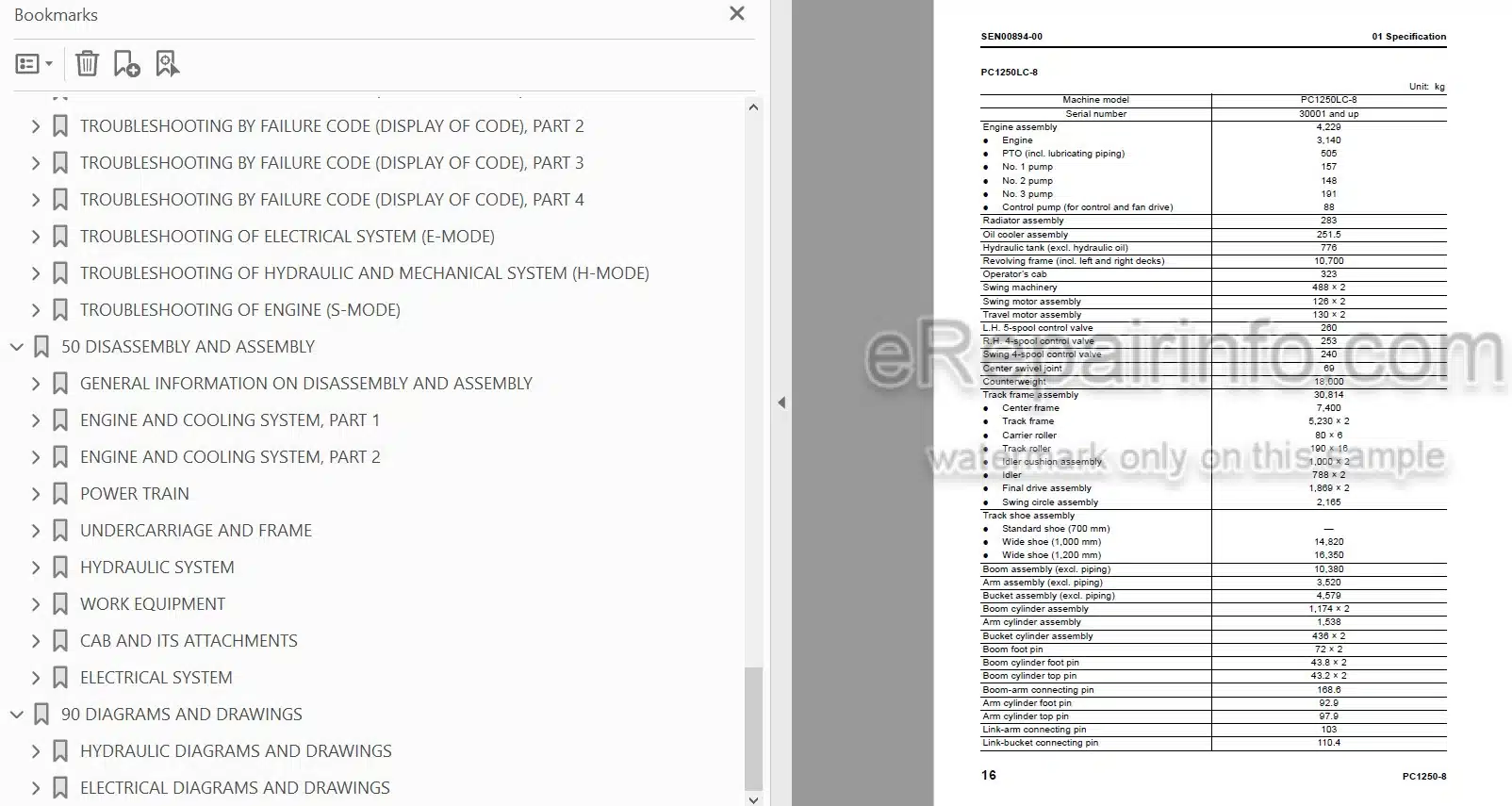Collapse the 90 Diagrams and Drawings section

[x=16, y=715]
